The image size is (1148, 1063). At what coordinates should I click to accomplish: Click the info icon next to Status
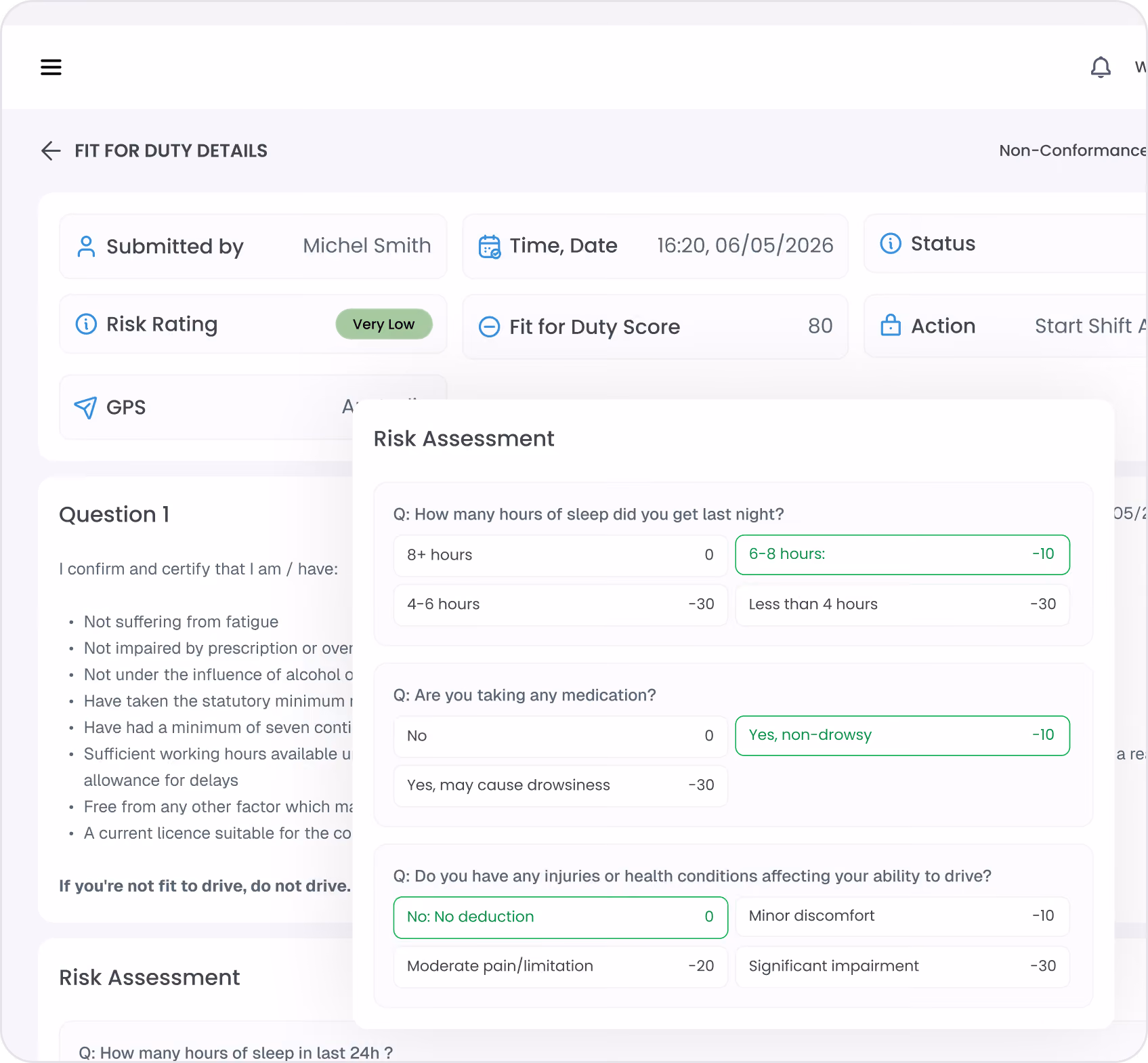(891, 243)
